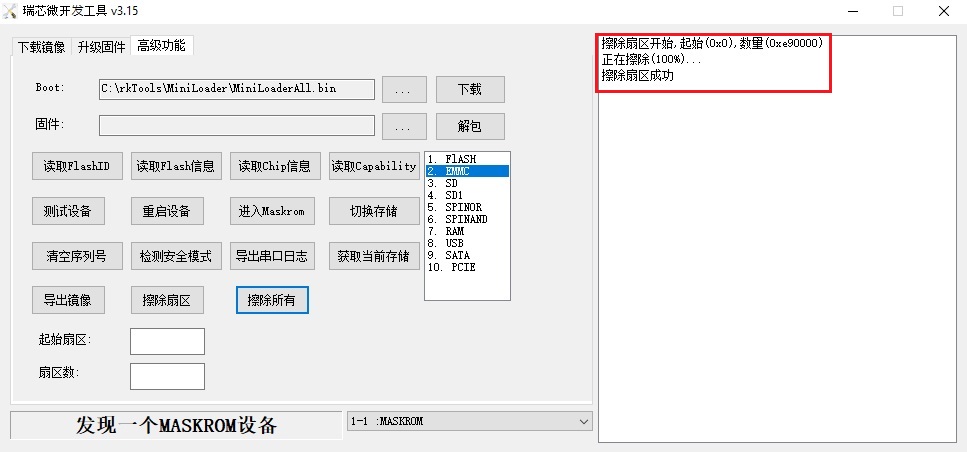Click 读取Chip信息 button
Viewport: 967px width, 452px height.
point(274,166)
